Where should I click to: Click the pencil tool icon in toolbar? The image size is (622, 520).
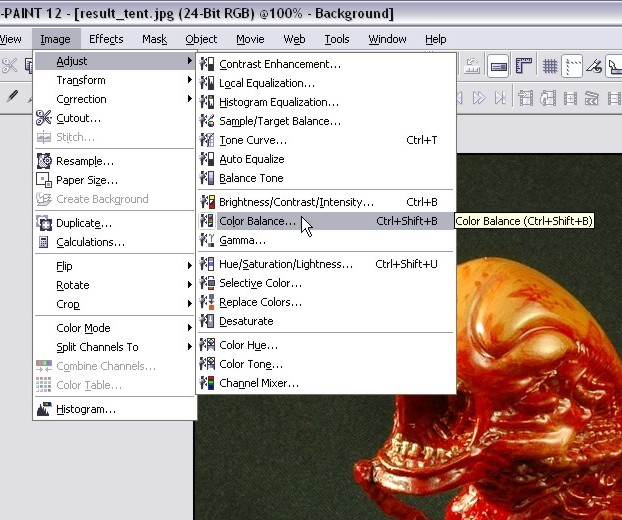(x=13, y=96)
